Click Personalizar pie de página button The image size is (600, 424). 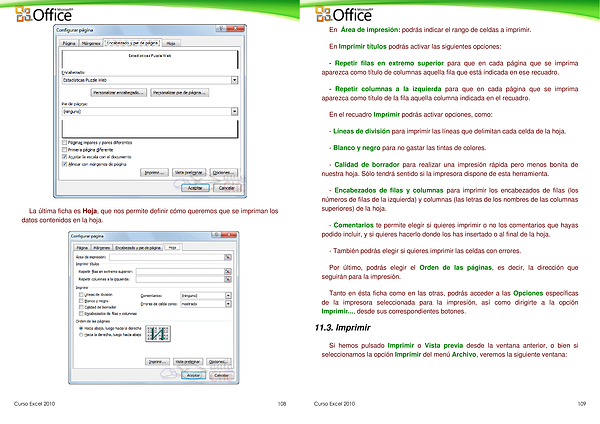tap(179, 93)
